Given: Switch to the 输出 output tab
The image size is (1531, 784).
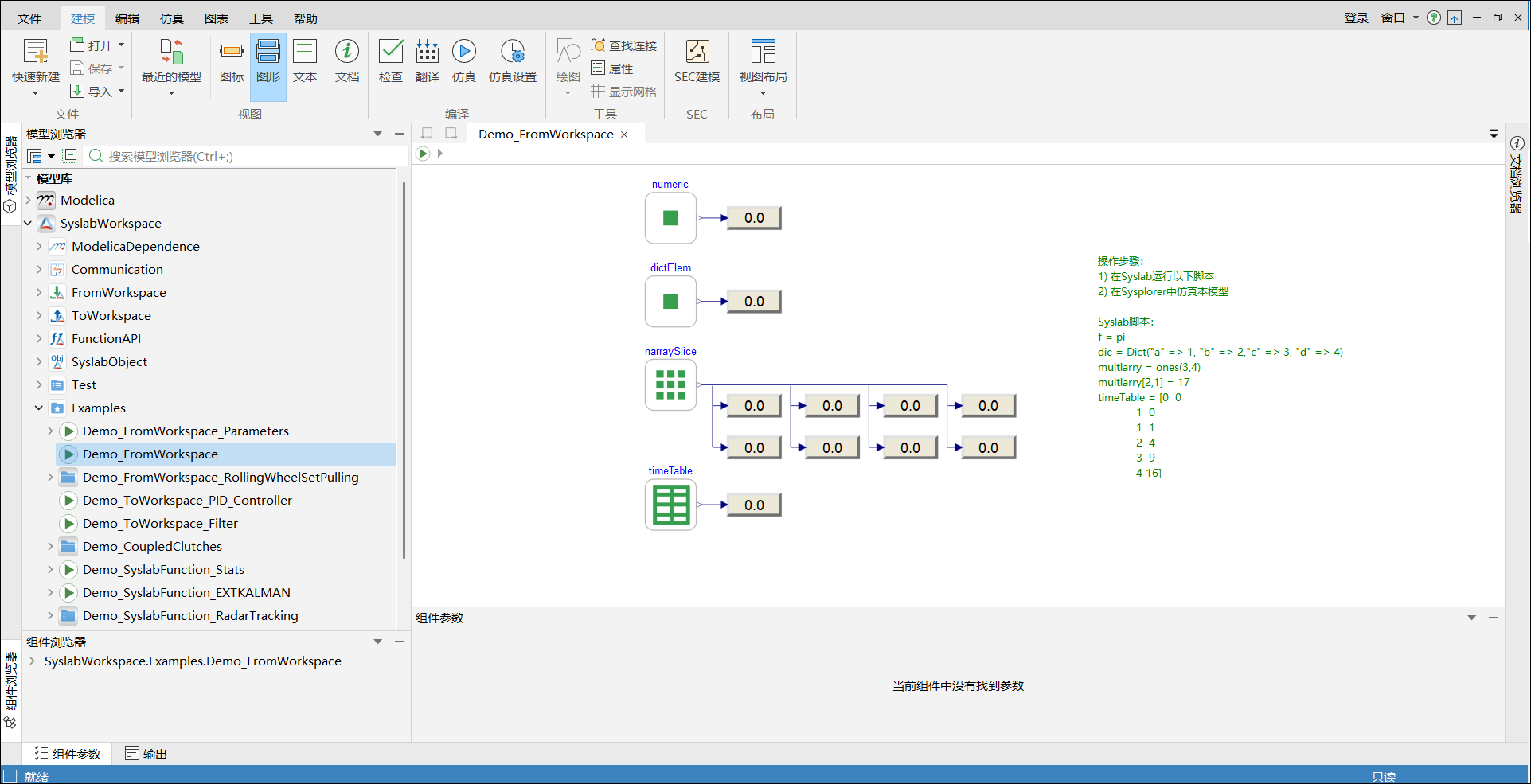Looking at the screenshot, I should pos(146,754).
